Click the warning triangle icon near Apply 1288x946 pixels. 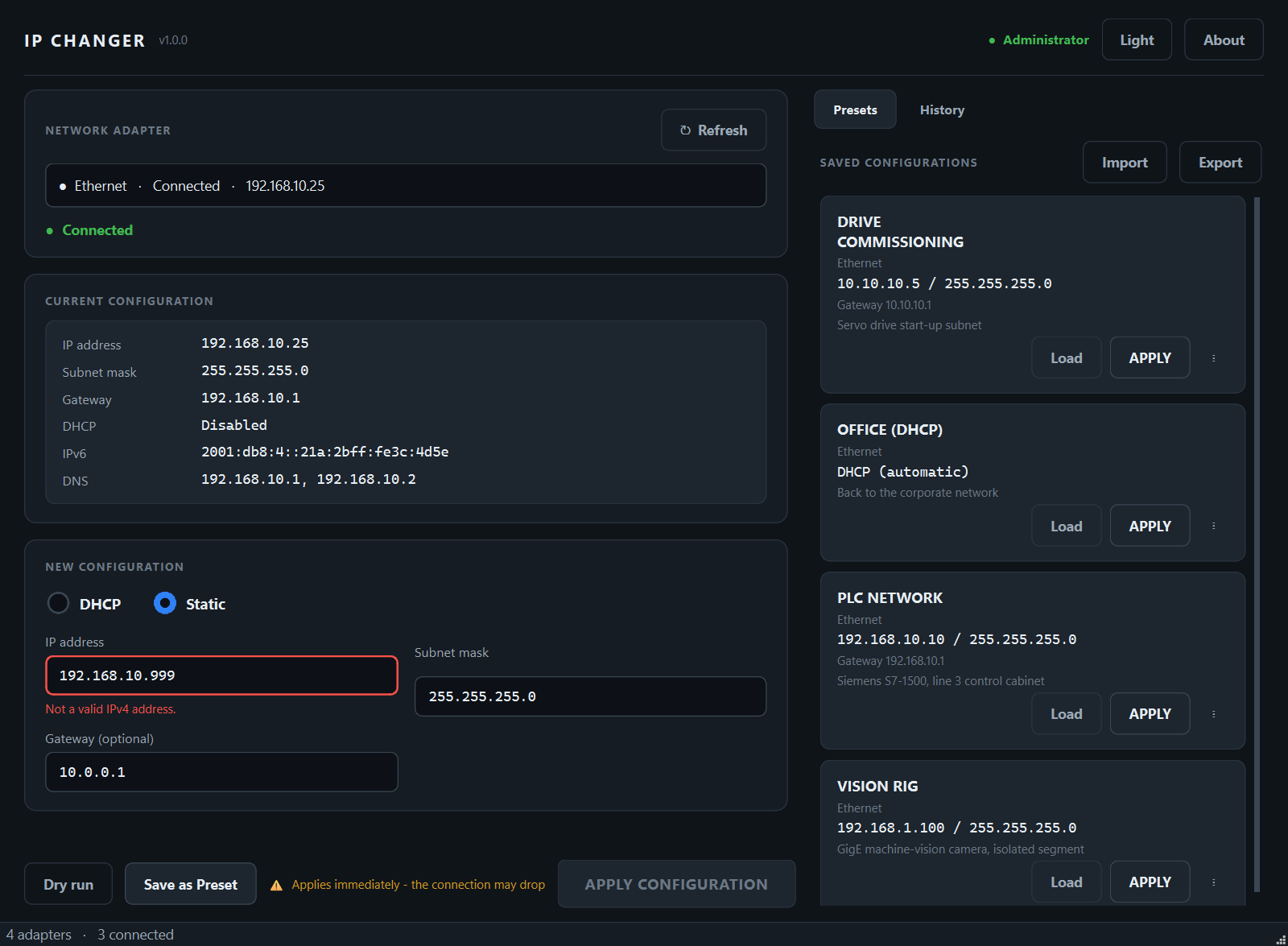[276, 885]
